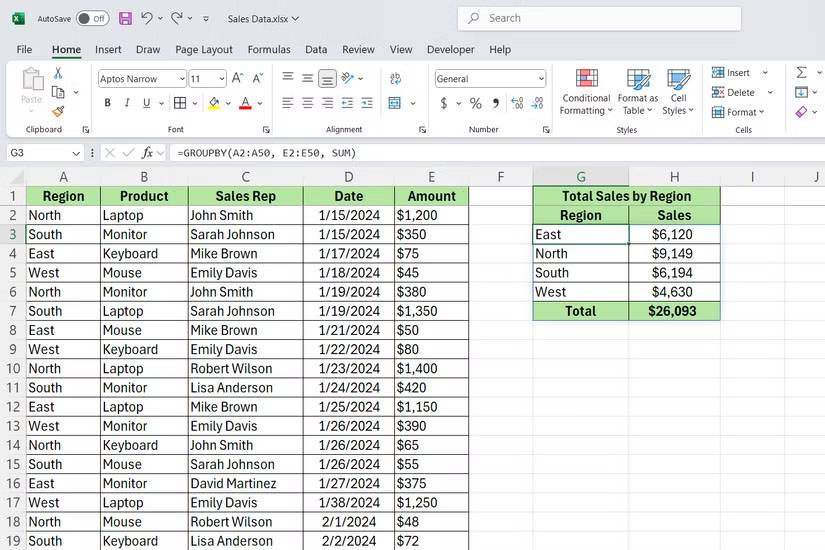Increase indent in Alignment group
The image size is (825, 550).
367,103
